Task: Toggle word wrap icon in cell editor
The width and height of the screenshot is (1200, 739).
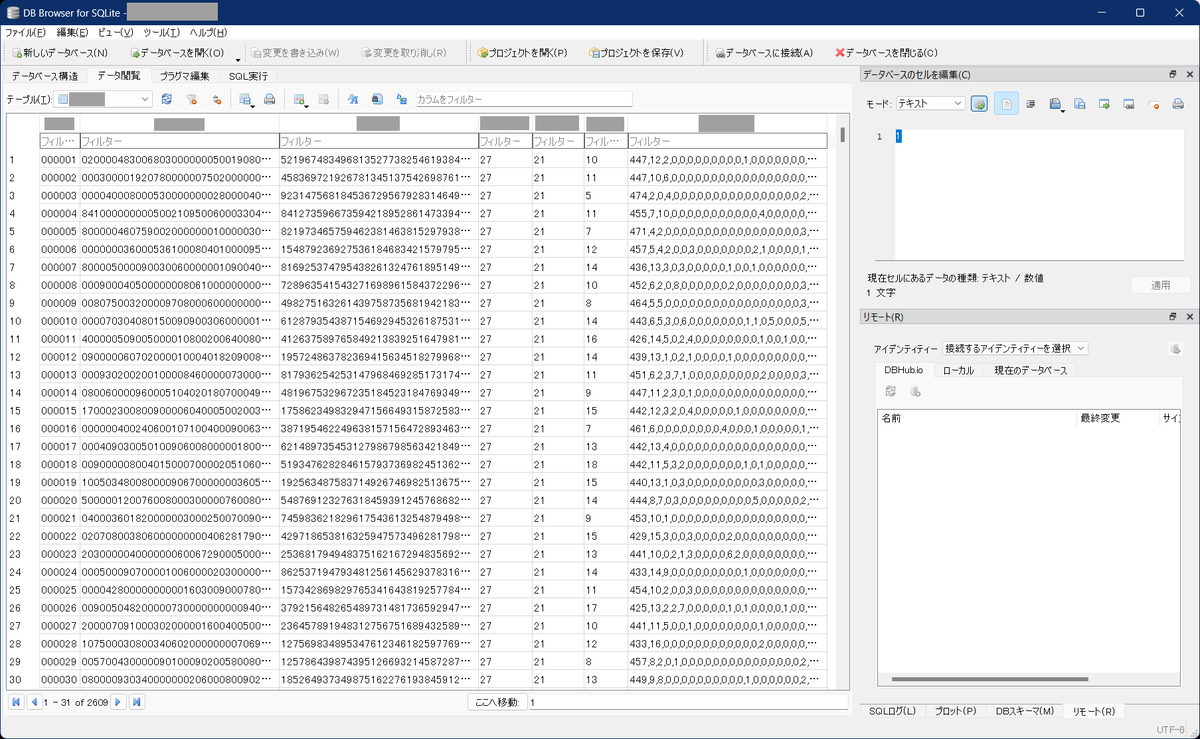Action: tap(1006, 103)
